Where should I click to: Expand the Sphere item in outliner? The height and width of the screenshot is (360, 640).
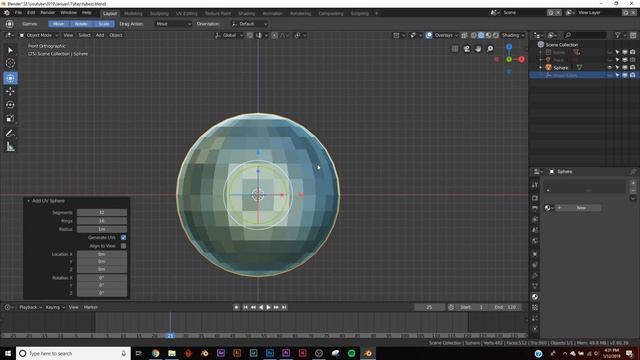[540, 68]
